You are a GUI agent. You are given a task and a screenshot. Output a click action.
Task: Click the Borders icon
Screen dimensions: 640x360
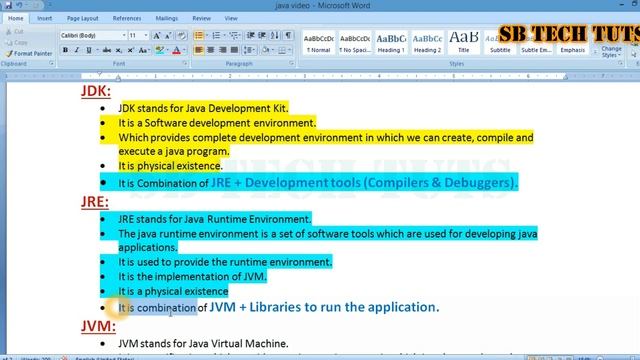coord(282,50)
